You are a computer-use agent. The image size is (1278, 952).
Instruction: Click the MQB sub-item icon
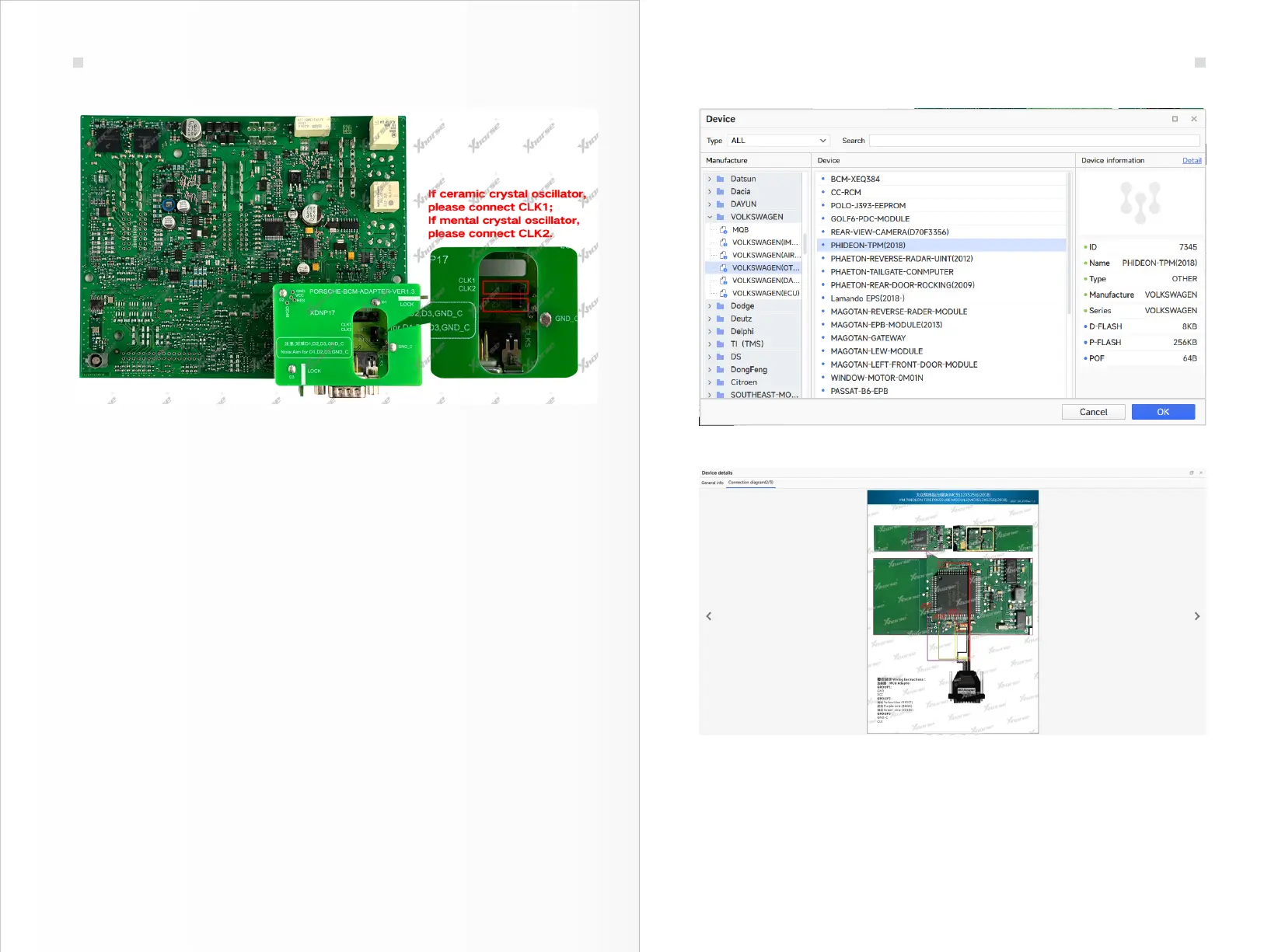click(x=723, y=229)
